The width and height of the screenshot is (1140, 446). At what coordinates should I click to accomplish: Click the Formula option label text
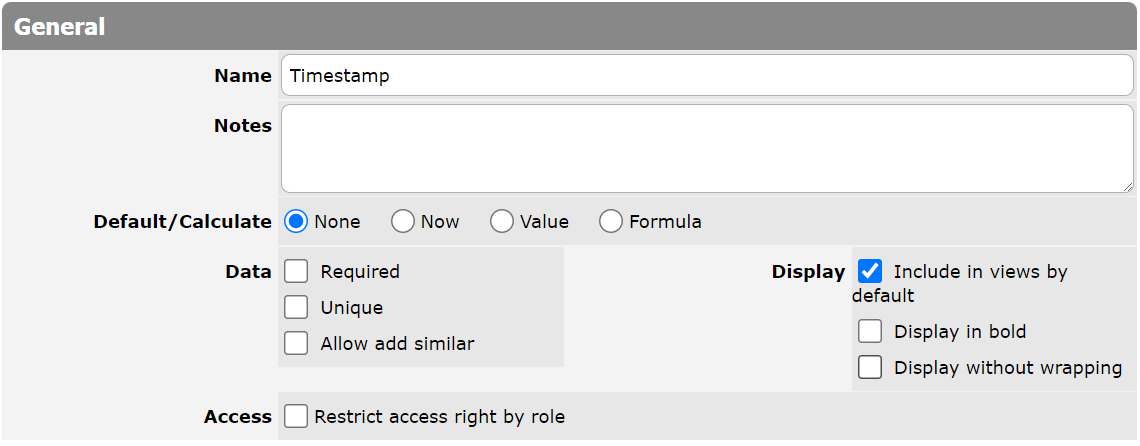pos(665,222)
